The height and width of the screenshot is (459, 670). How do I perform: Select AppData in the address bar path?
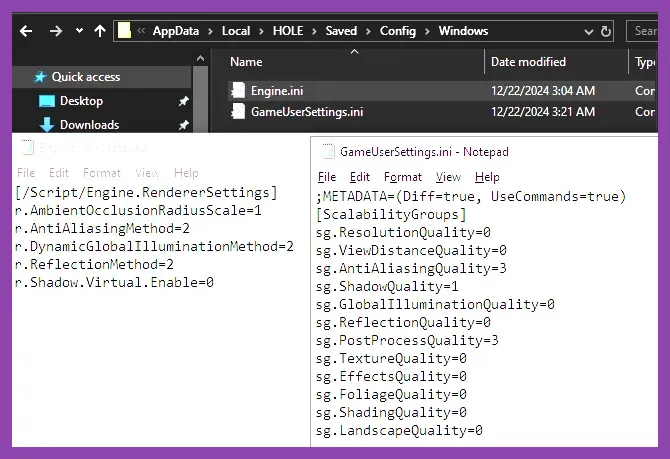pyautogui.click(x=176, y=31)
